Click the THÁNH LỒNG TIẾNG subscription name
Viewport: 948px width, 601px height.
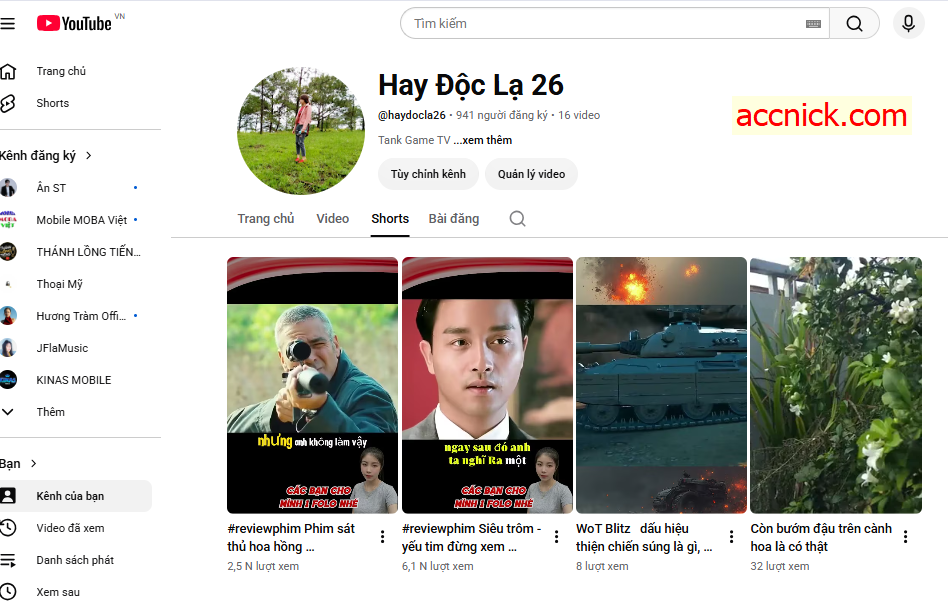[88, 252]
